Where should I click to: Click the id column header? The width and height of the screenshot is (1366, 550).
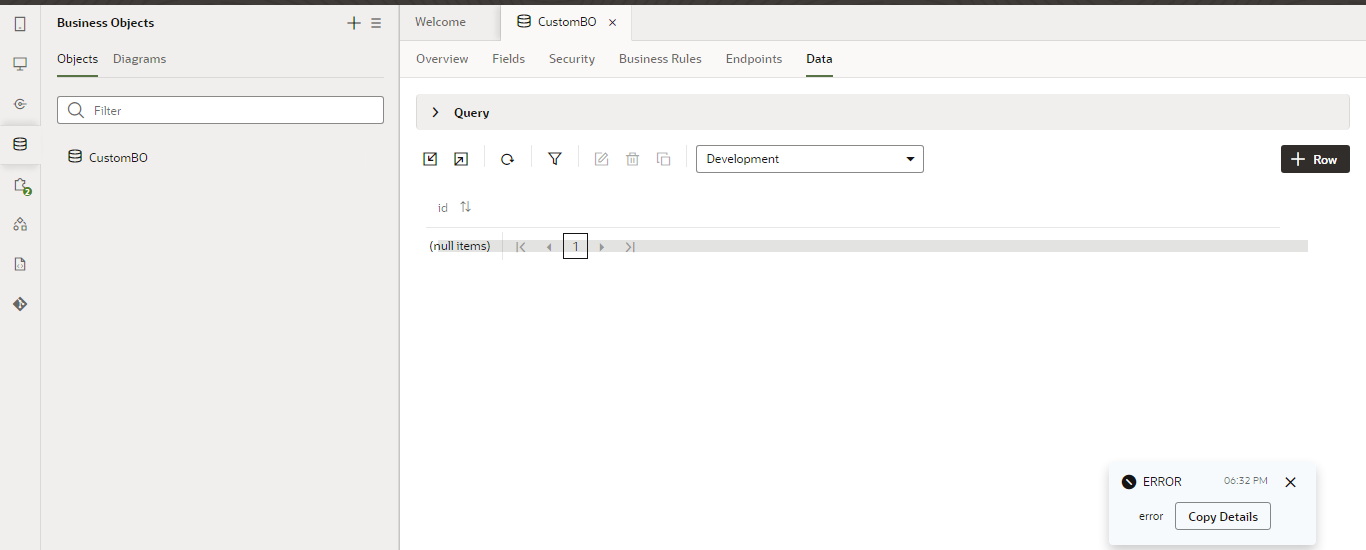click(x=443, y=208)
